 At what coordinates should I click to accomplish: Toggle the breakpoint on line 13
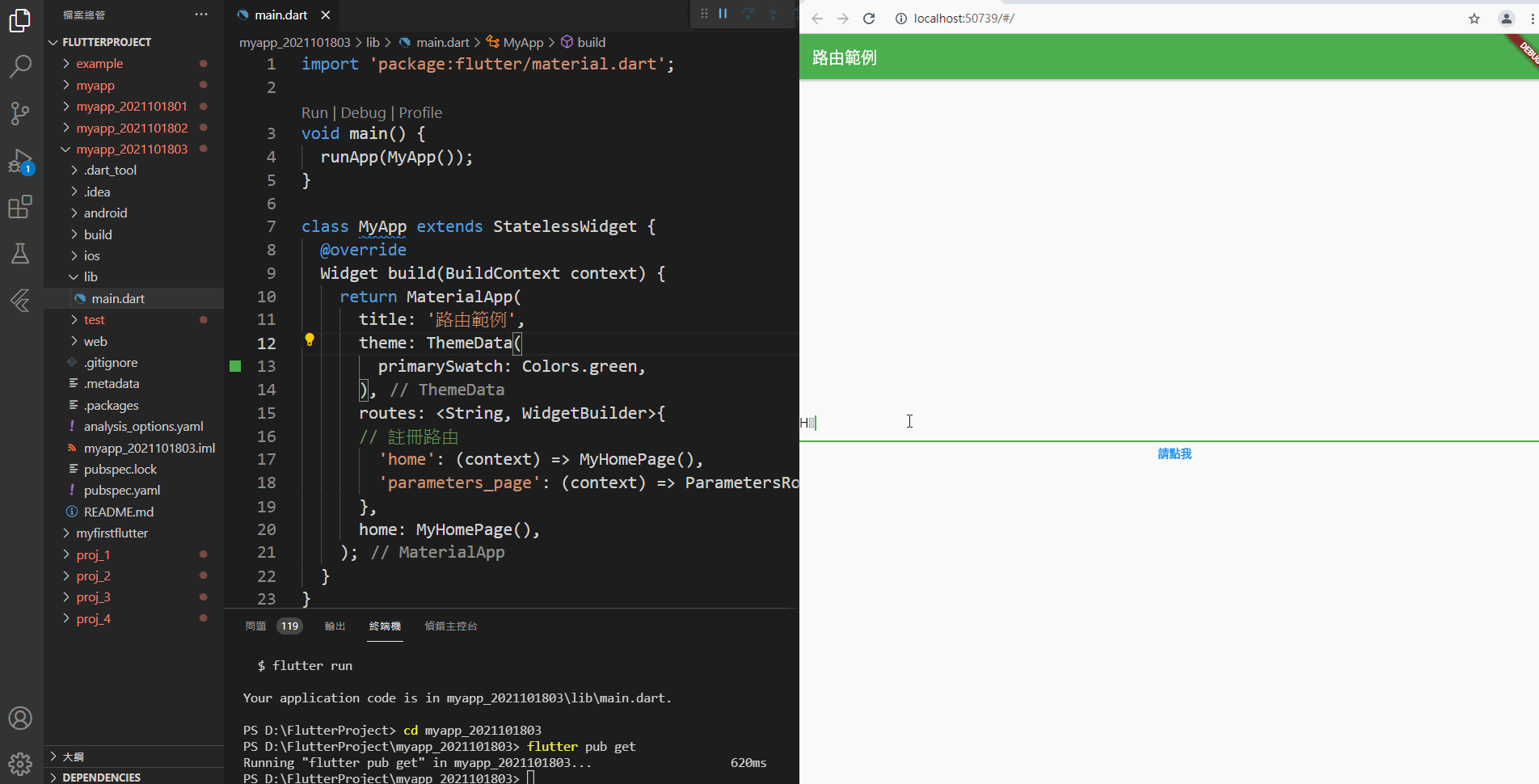[x=235, y=366]
